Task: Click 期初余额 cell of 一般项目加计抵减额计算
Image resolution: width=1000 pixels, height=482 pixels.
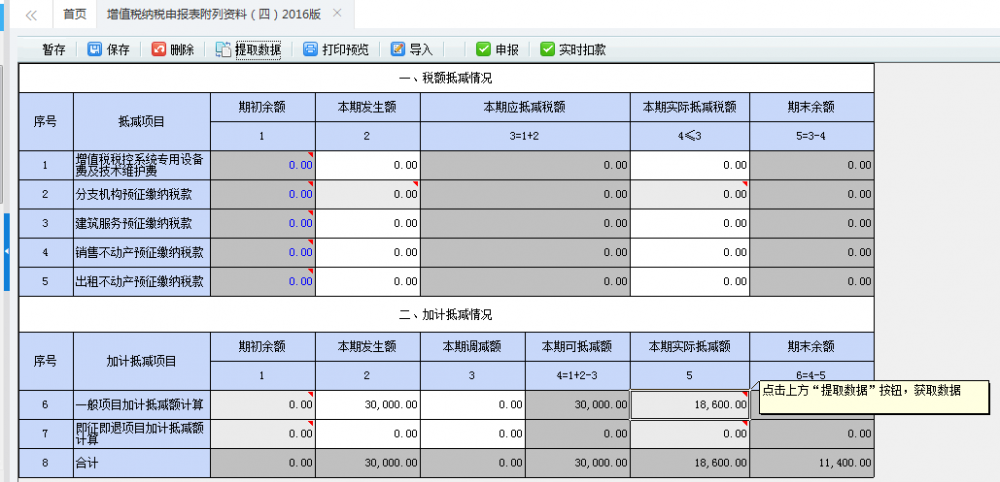Action: tap(263, 405)
